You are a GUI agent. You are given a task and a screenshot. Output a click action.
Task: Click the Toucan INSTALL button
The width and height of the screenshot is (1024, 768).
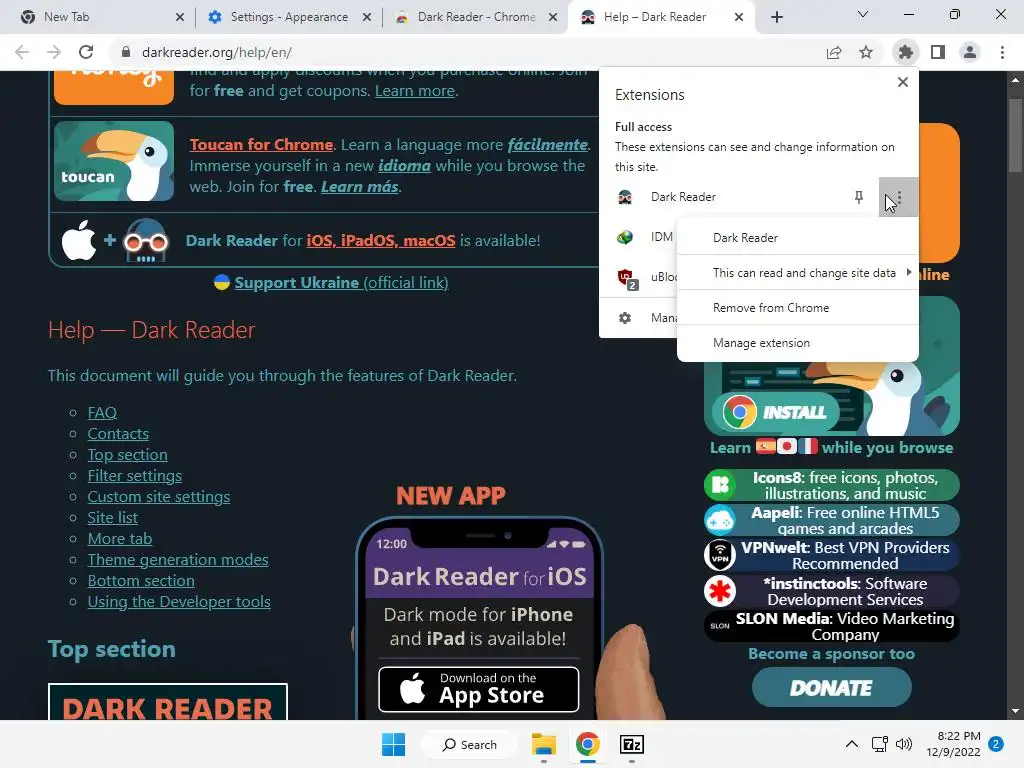pos(775,412)
